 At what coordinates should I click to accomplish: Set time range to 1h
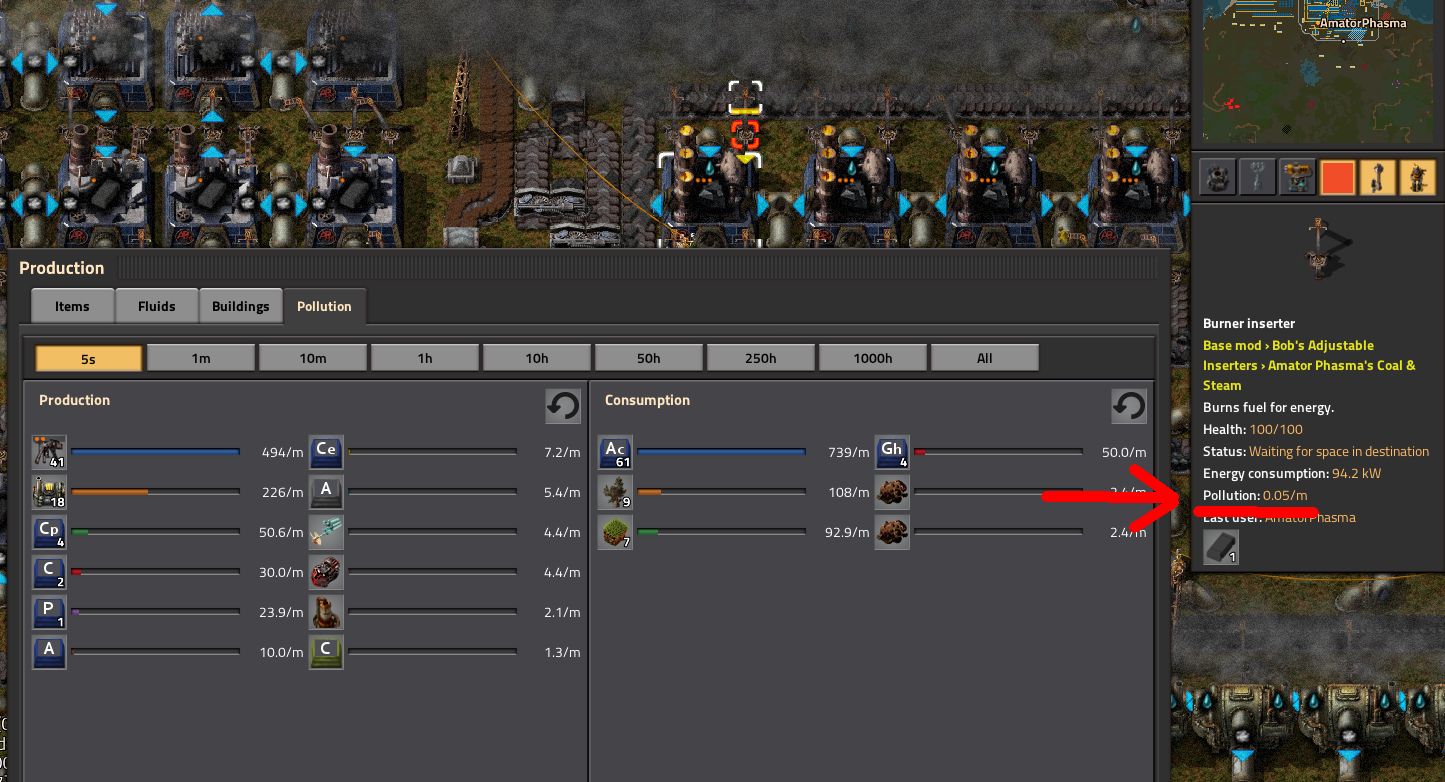424,358
